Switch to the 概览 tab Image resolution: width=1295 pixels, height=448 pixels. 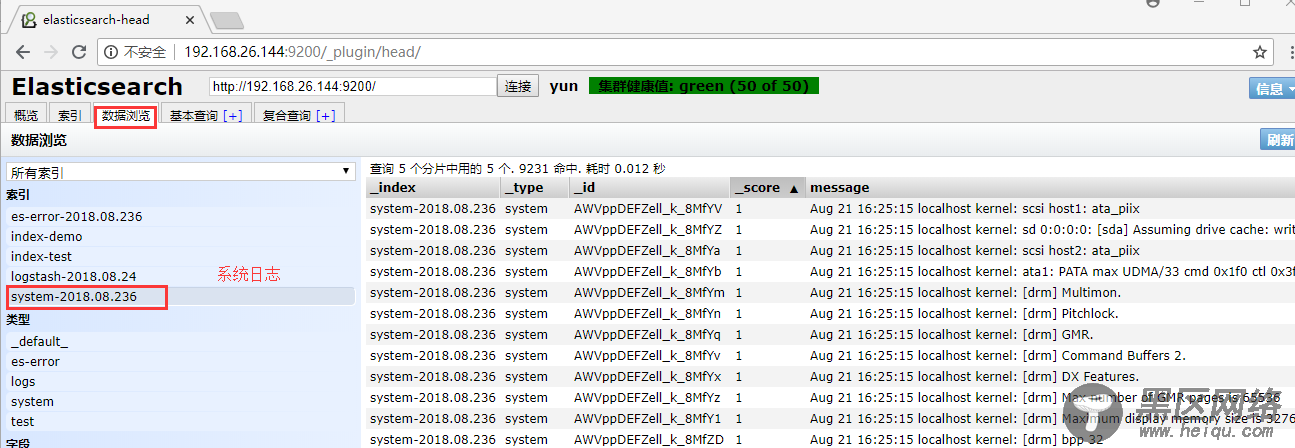[x=25, y=116]
